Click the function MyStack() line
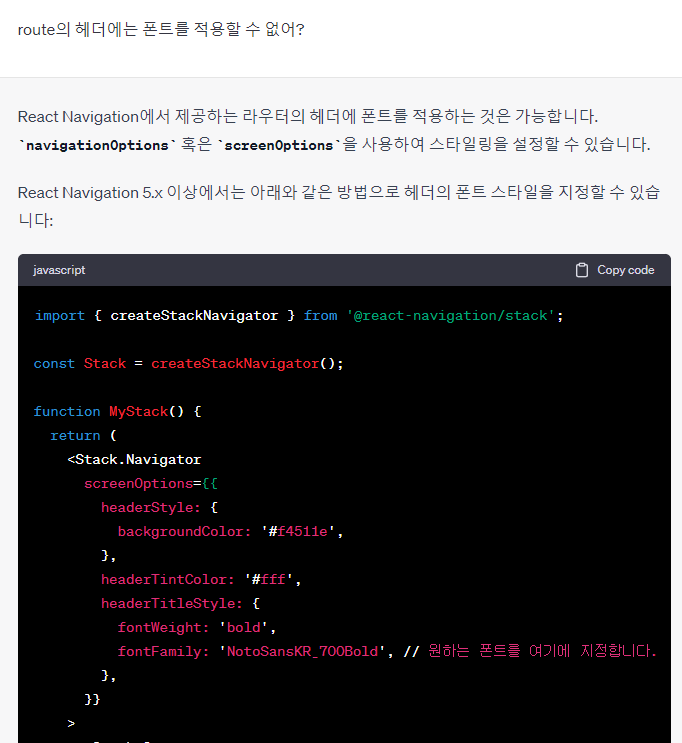 118,411
